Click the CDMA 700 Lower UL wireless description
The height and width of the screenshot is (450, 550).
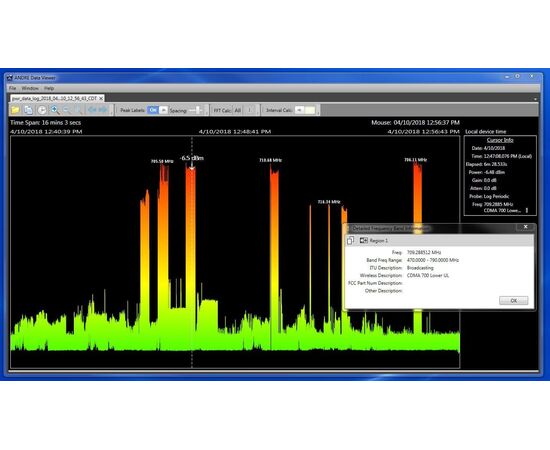click(x=428, y=276)
